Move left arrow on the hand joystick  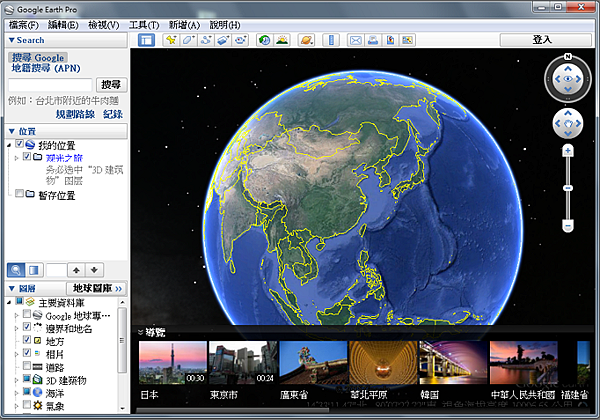[x=558, y=123]
